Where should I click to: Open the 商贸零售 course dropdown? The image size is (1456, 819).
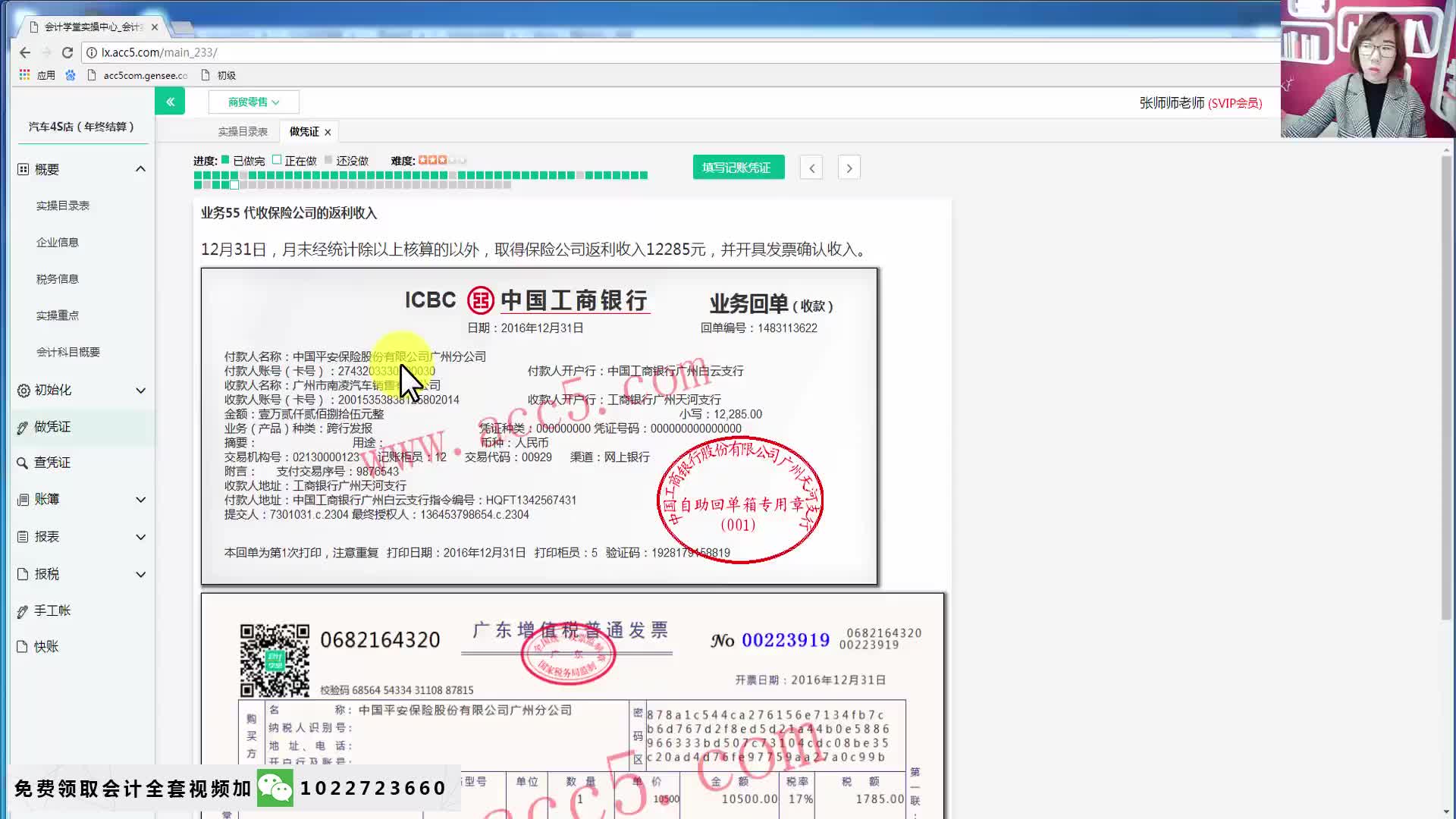tap(252, 101)
